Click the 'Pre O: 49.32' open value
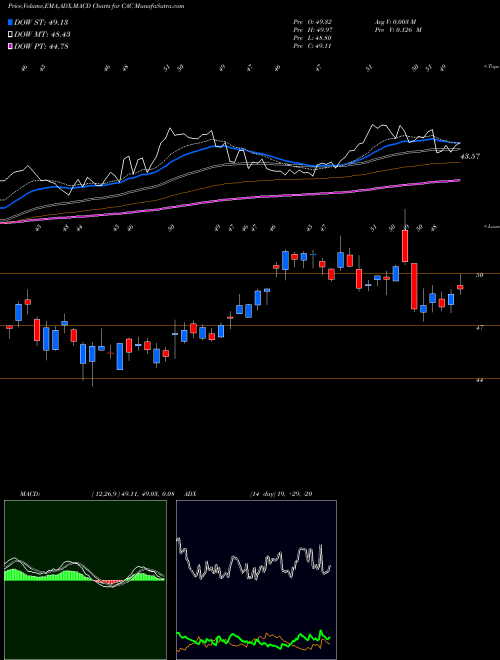Viewport: 500px width, 660px height. coord(313,22)
